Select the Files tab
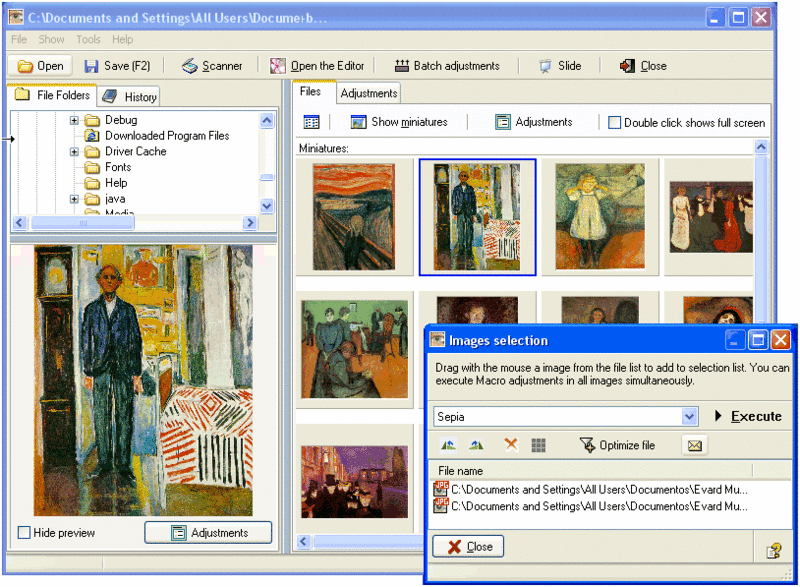Image resolution: width=800 pixels, height=587 pixels. (x=310, y=92)
